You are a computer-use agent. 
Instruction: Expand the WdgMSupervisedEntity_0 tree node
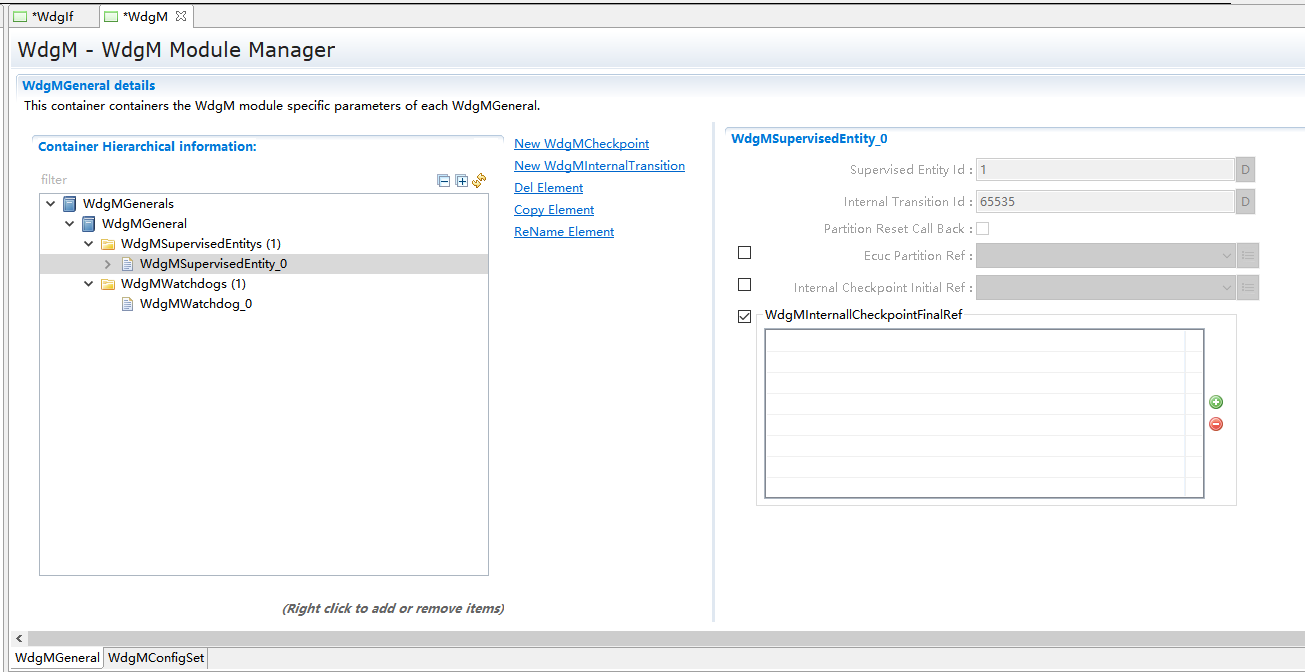[x=108, y=264]
